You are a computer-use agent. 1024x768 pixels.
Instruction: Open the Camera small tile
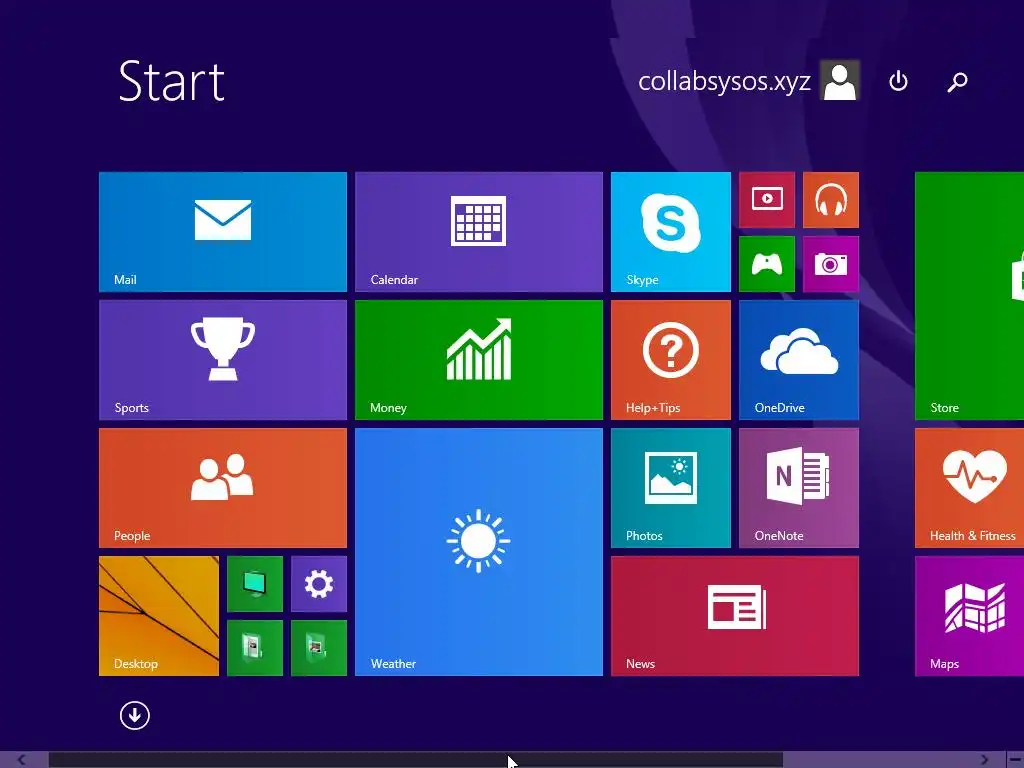(x=831, y=264)
